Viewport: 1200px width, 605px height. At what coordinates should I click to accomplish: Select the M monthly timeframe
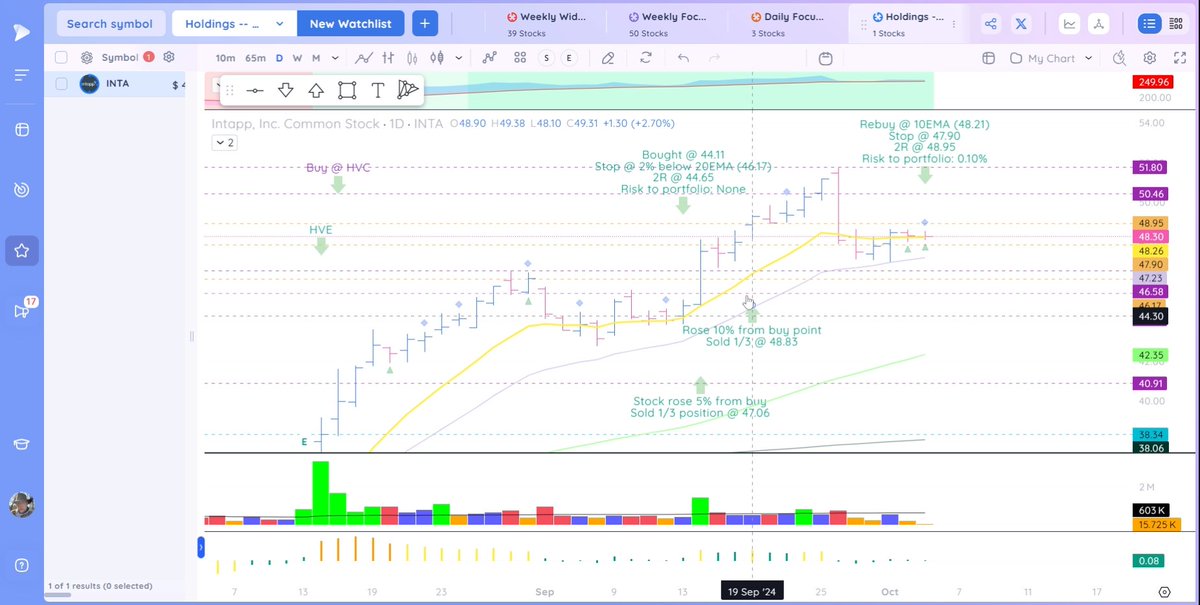(x=315, y=58)
